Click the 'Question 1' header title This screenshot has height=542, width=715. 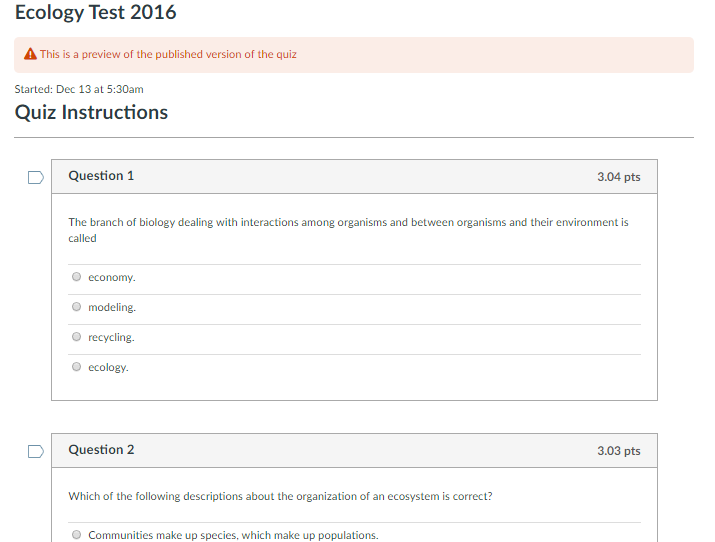(101, 176)
